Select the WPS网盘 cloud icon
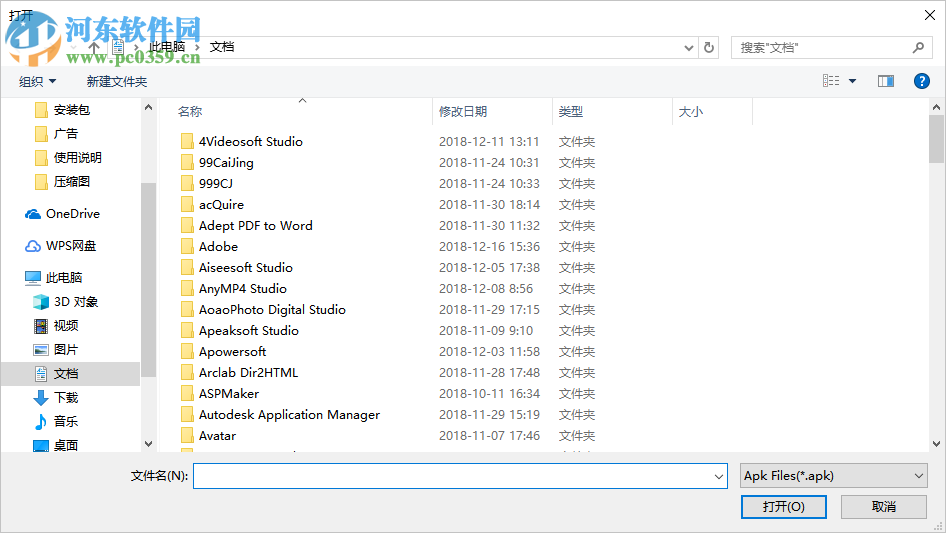This screenshot has width=946, height=533. (33, 246)
